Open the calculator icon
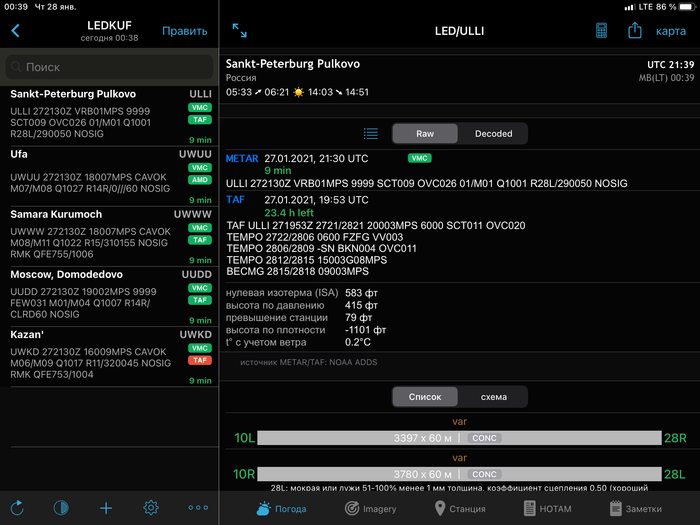700x525 pixels. (x=601, y=31)
